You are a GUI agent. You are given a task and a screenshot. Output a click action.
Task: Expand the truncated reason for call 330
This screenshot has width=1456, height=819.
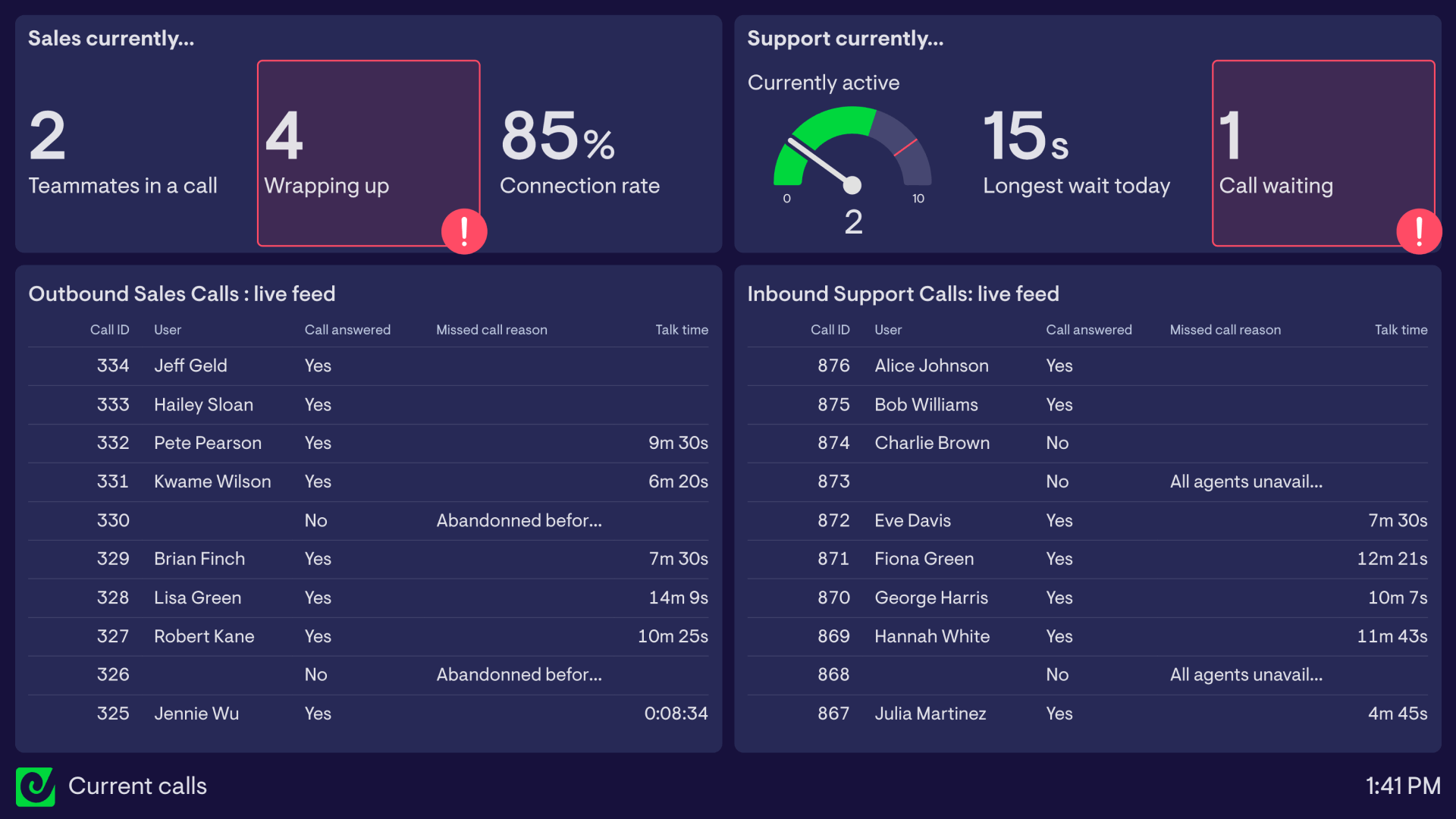click(x=519, y=520)
